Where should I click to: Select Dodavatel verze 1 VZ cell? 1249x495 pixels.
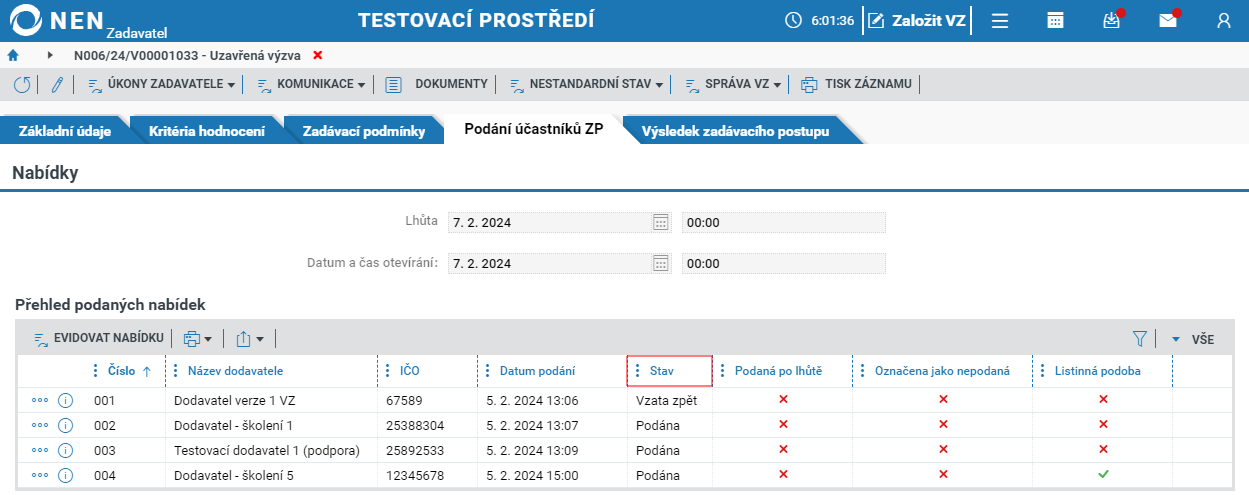pyautogui.click(x=271, y=400)
